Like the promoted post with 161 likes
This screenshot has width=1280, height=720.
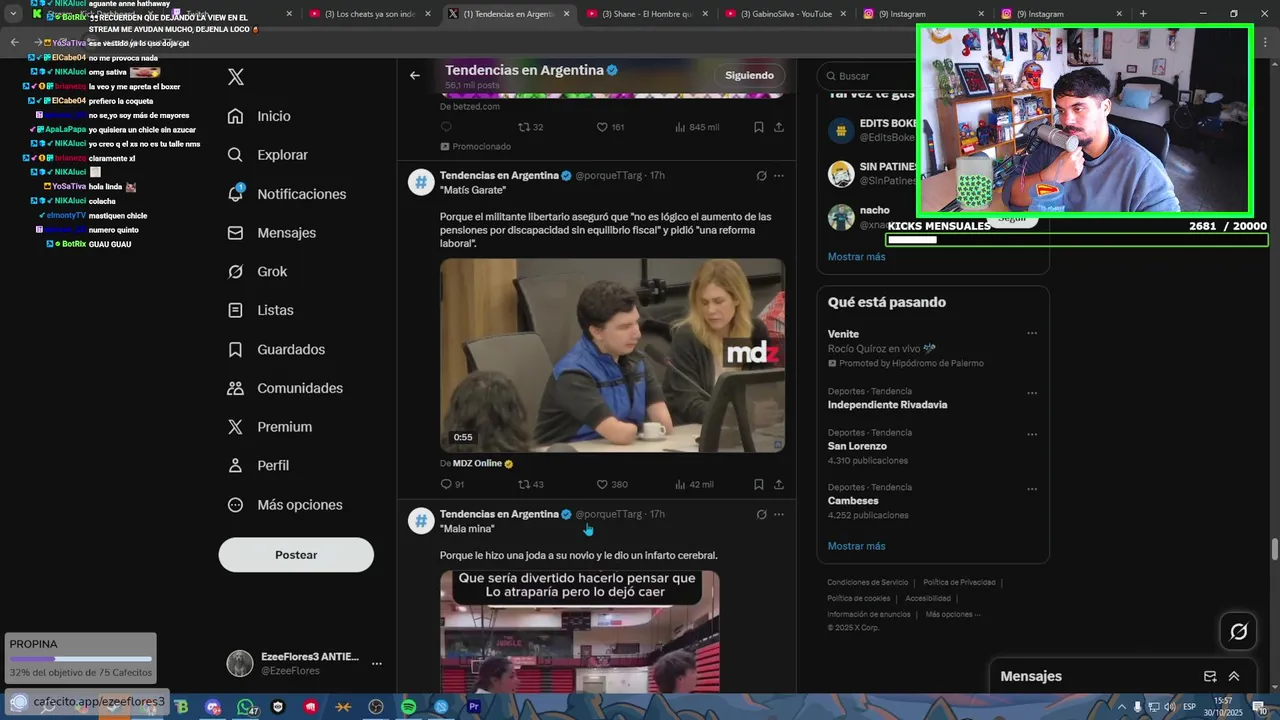610,127
